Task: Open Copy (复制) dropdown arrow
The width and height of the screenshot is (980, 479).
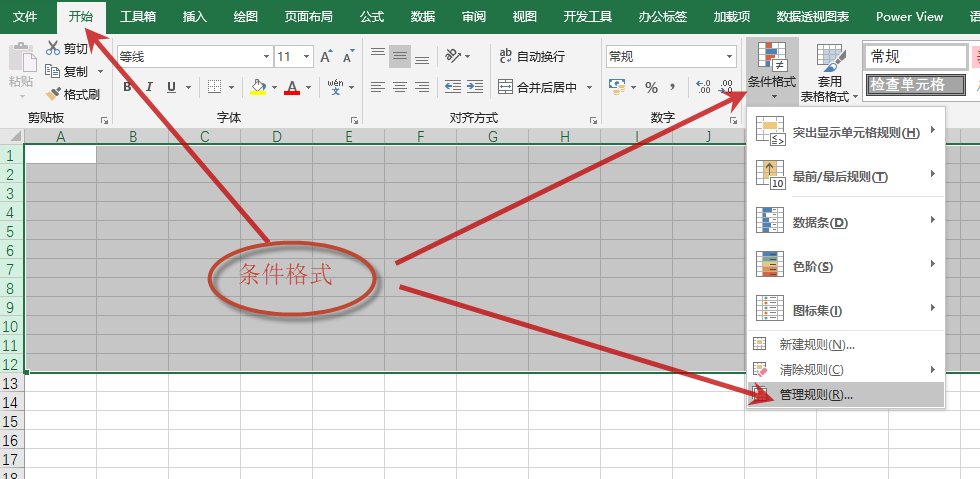Action: 100,72
